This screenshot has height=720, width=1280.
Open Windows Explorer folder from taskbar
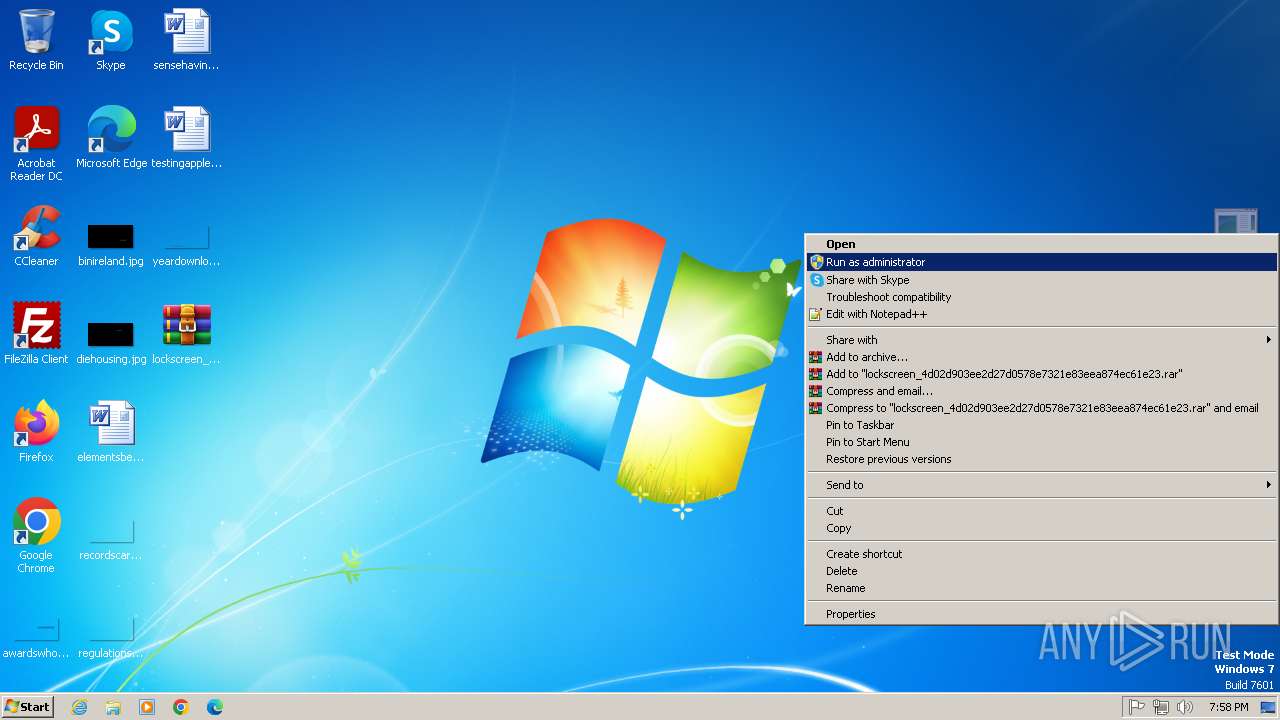pos(113,707)
